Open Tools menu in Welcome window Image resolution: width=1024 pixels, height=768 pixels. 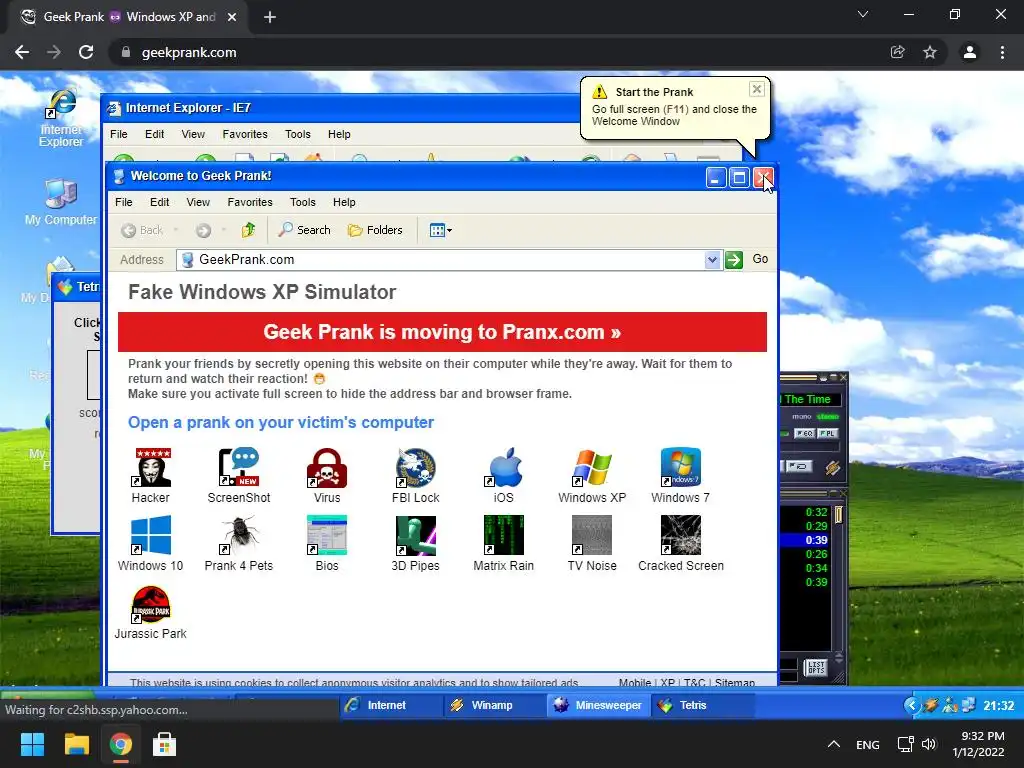[x=303, y=202]
